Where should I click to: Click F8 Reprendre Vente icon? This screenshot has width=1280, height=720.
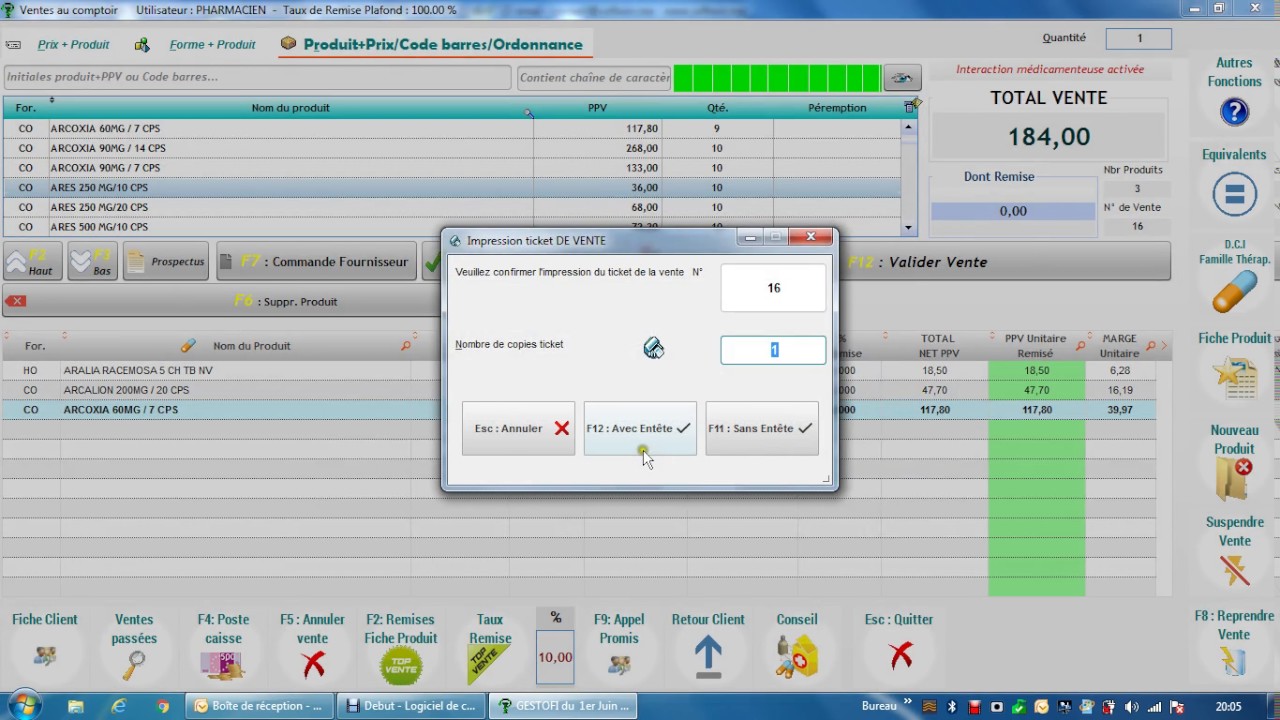1233,661
